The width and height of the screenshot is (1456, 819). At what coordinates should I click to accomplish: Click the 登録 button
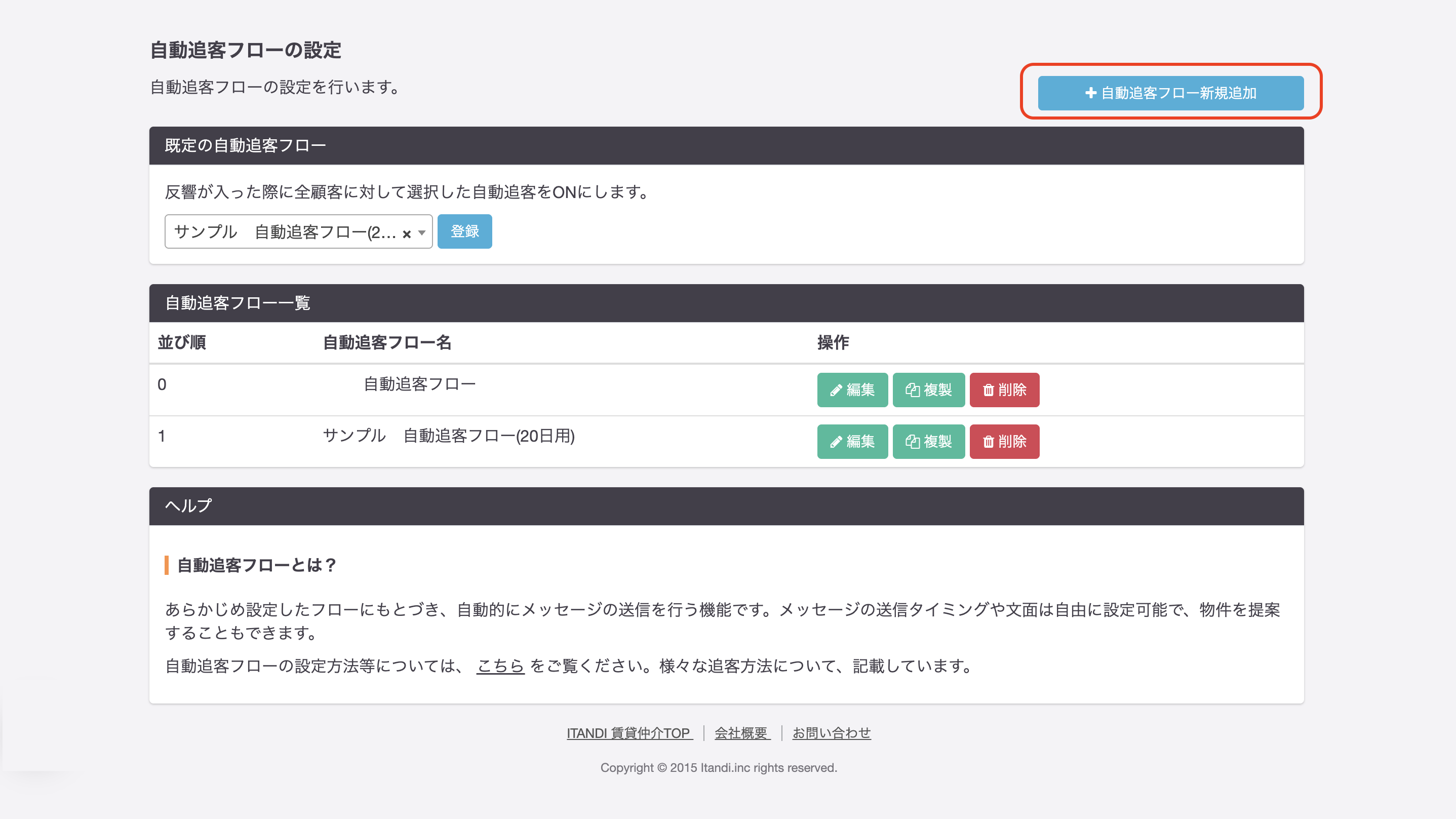click(464, 231)
